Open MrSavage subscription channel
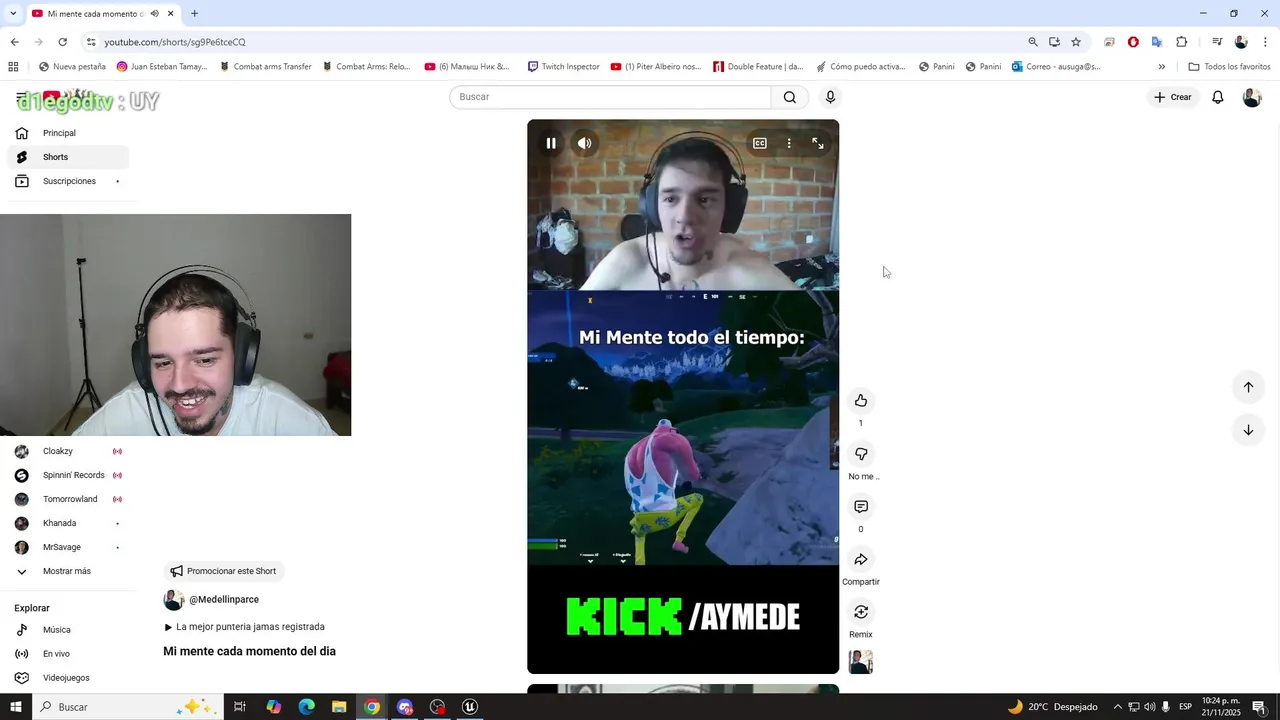Viewport: 1280px width, 720px height. [68, 547]
